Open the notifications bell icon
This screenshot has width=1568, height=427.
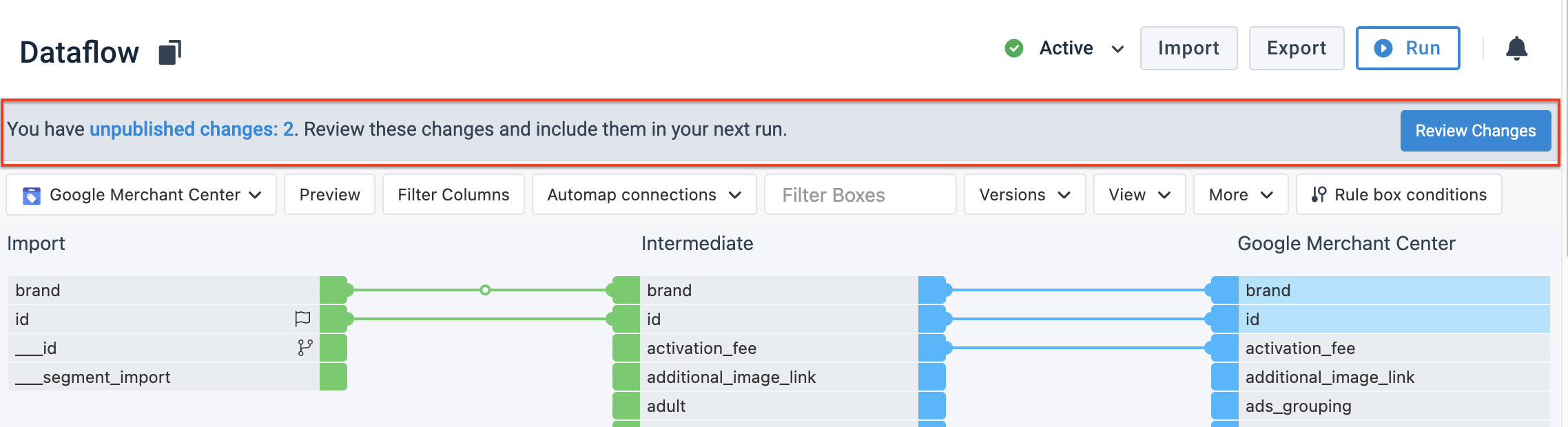coord(1516,48)
